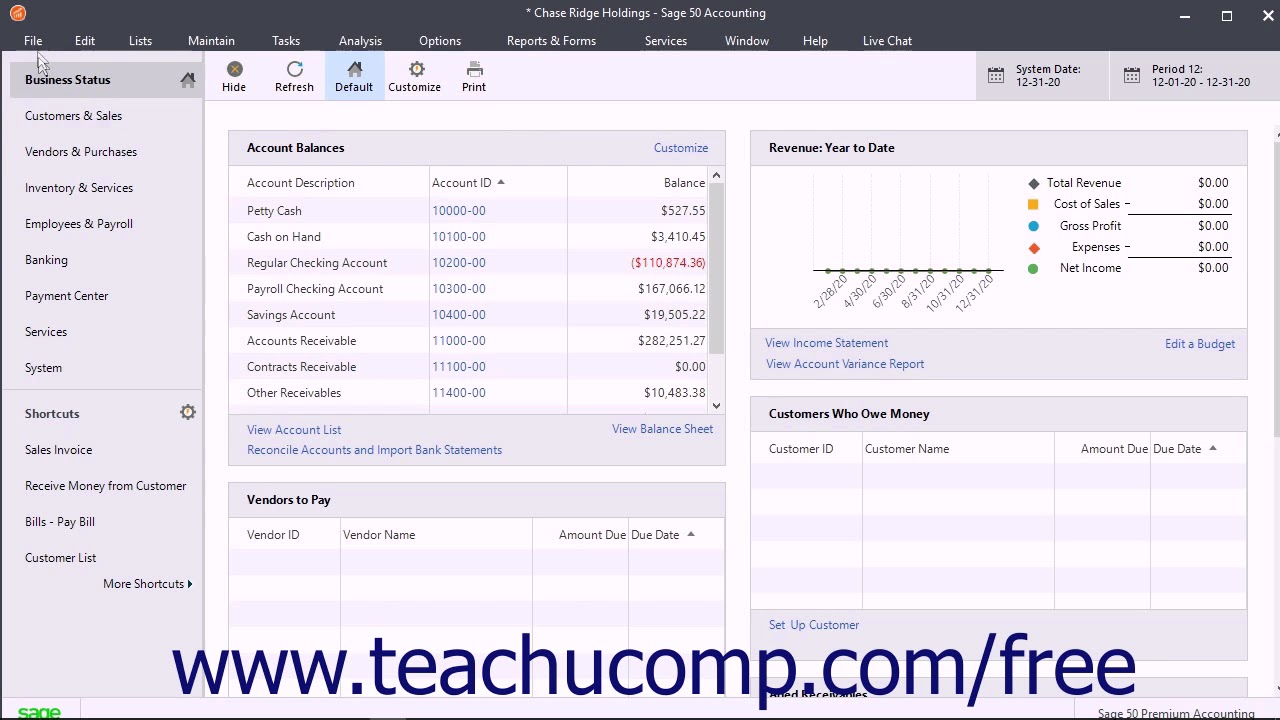
Task: Click the Account Balances scrollbar thumb
Action: pos(716,268)
